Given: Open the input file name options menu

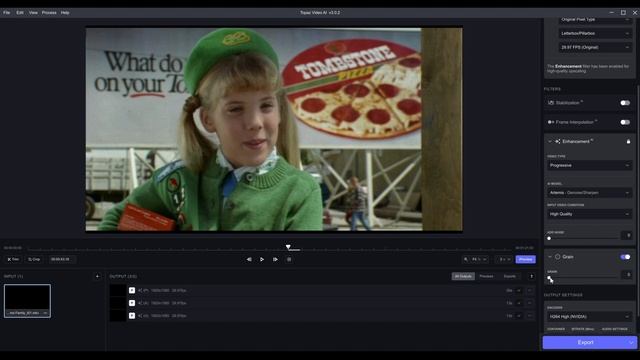Looking at the screenshot, I should tap(45, 313).
